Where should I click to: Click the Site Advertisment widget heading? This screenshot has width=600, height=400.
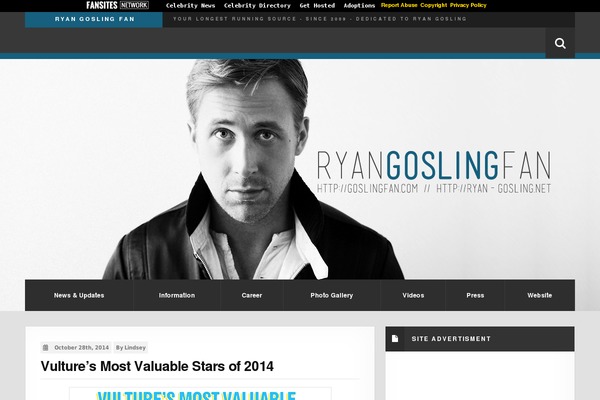point(451,339)
